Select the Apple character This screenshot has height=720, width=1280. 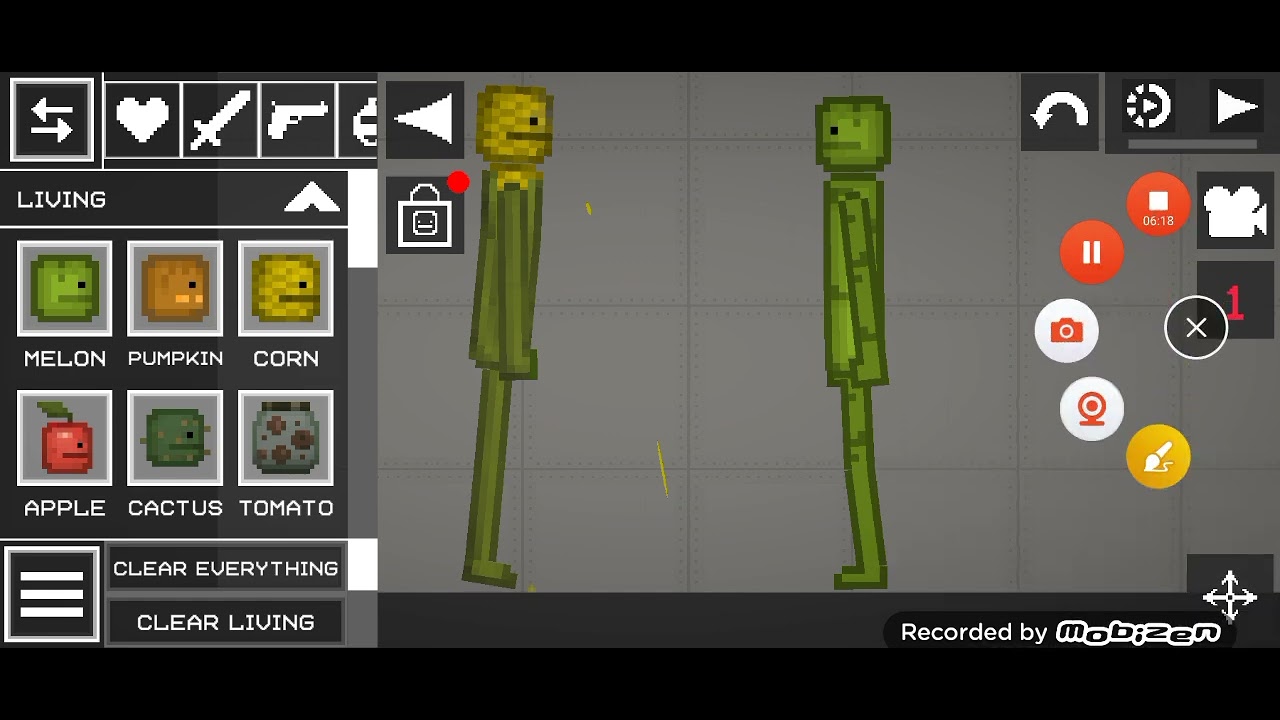(65, 438)
